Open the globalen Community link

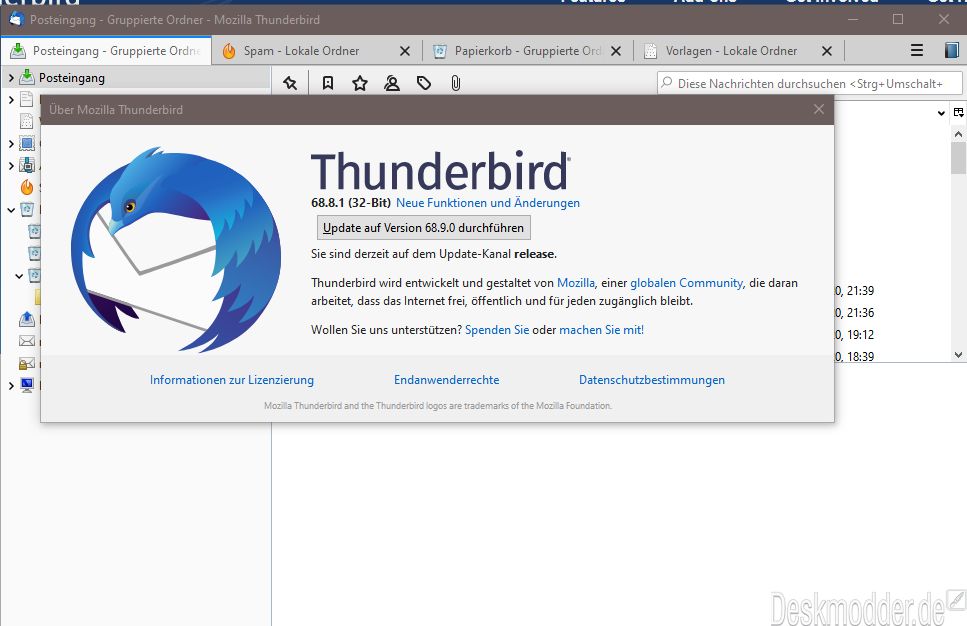pyautogui.click(x=686, y=282)
